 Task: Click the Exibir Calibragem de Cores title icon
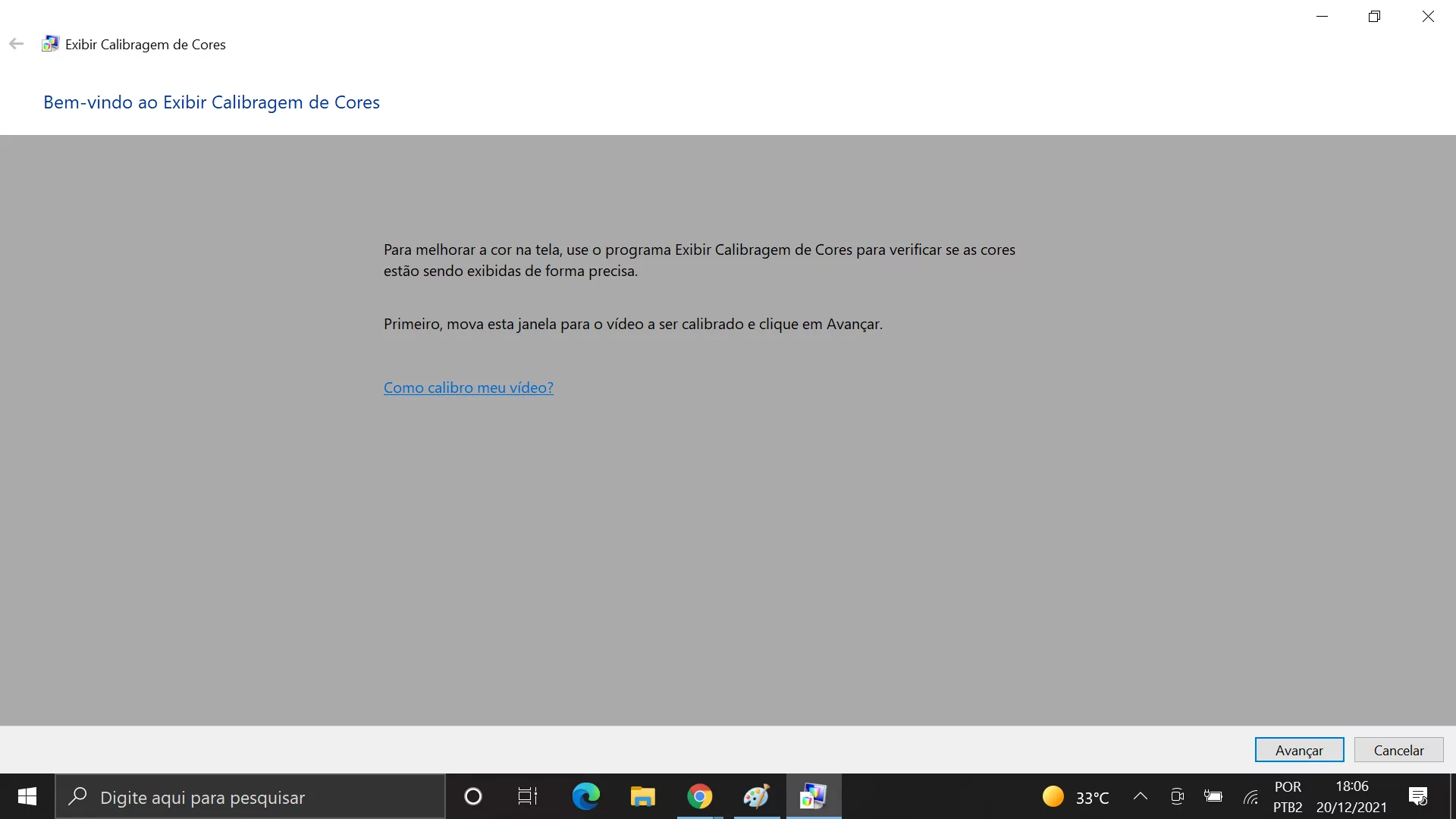click(50, 44)
